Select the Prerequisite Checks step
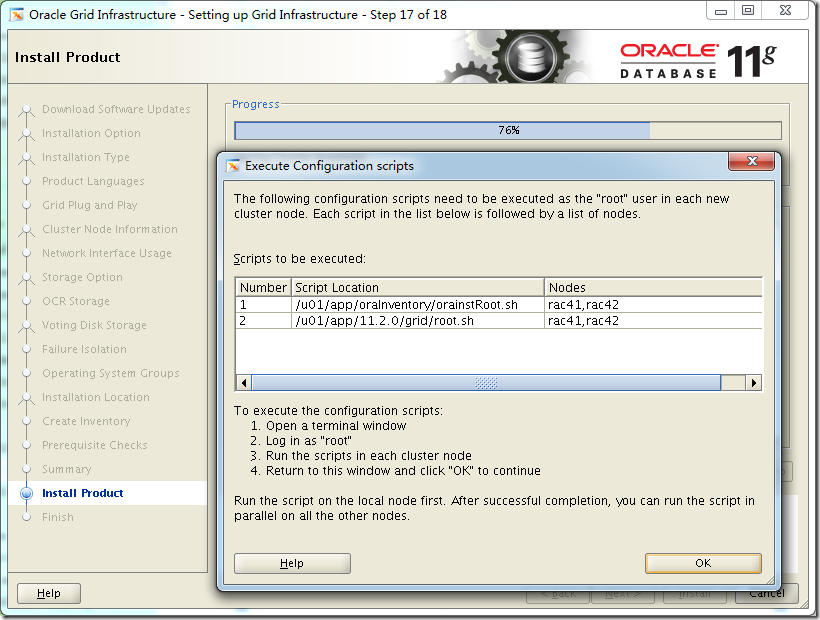Viewport: 820px width, 620px height. click(x=95, y=445)
